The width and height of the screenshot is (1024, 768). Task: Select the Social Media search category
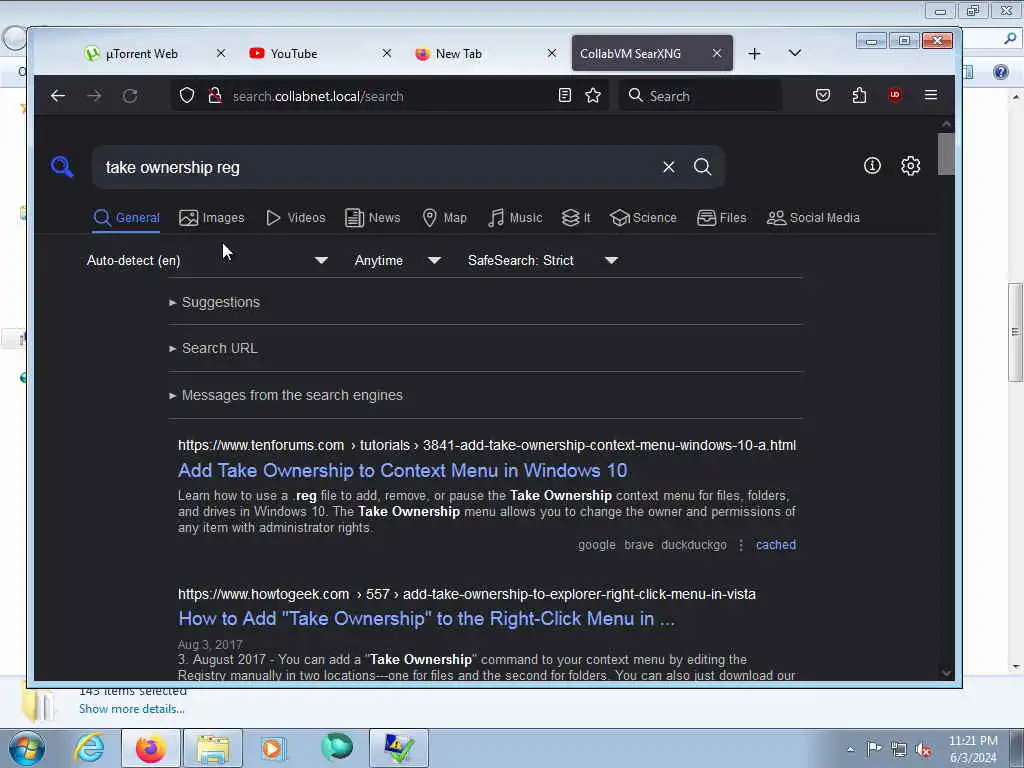point(813,217)
